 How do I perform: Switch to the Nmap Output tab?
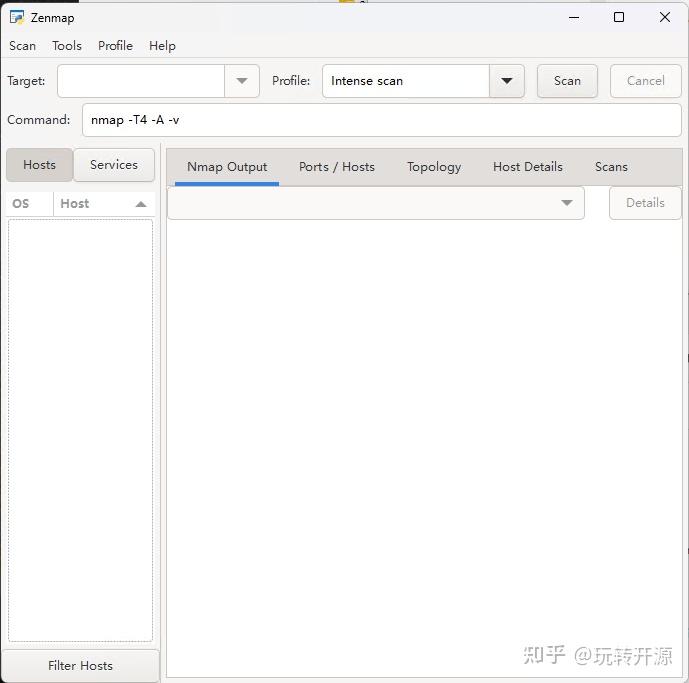click(x=227, y=167)
